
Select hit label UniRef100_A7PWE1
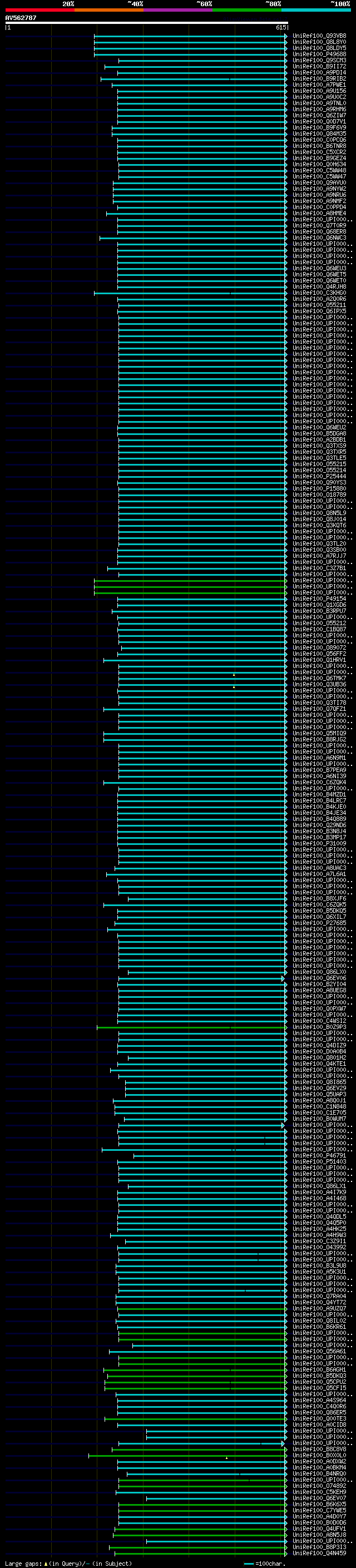(319, 85)
